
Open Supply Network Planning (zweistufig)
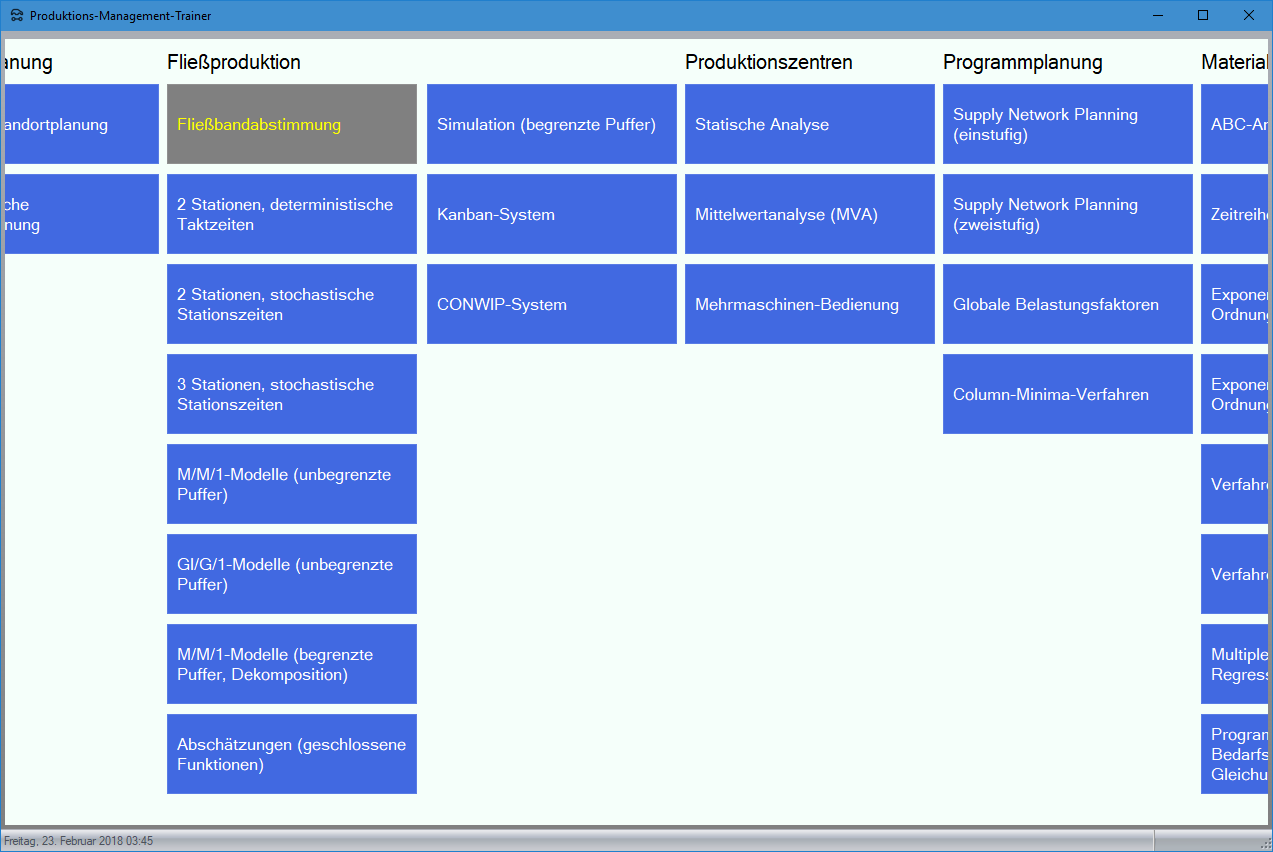point(1067,214)
